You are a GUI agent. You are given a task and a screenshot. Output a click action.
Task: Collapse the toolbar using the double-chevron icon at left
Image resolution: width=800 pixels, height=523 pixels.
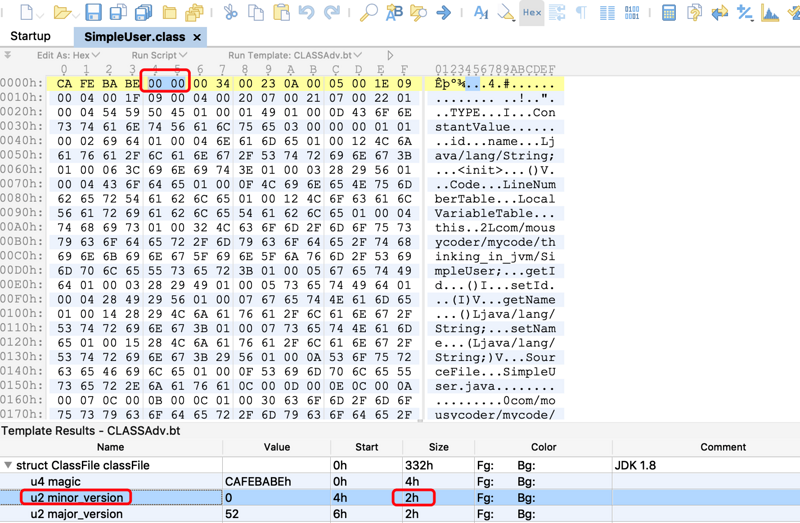[8, 55]
